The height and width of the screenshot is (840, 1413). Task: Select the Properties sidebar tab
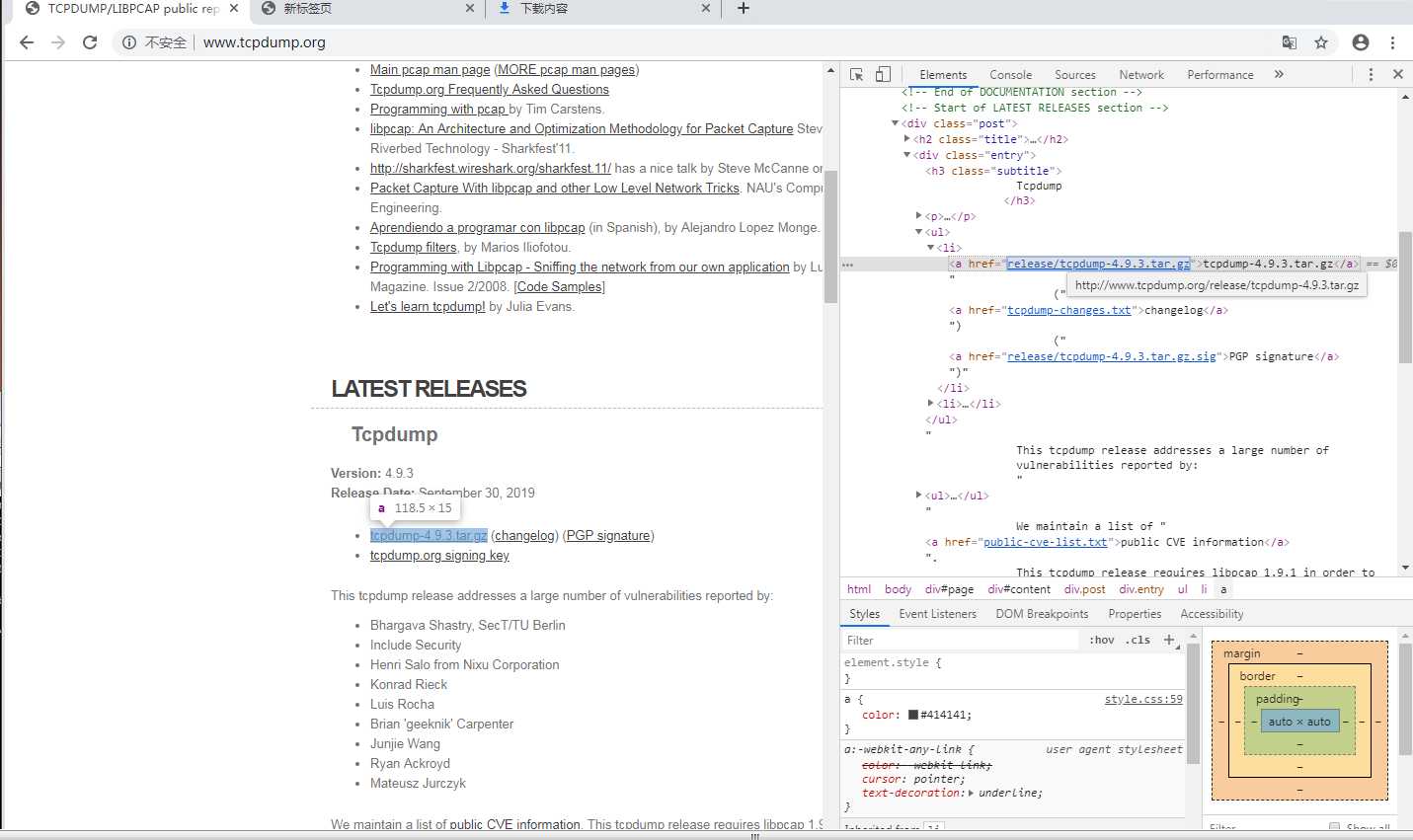(1135, 614)
